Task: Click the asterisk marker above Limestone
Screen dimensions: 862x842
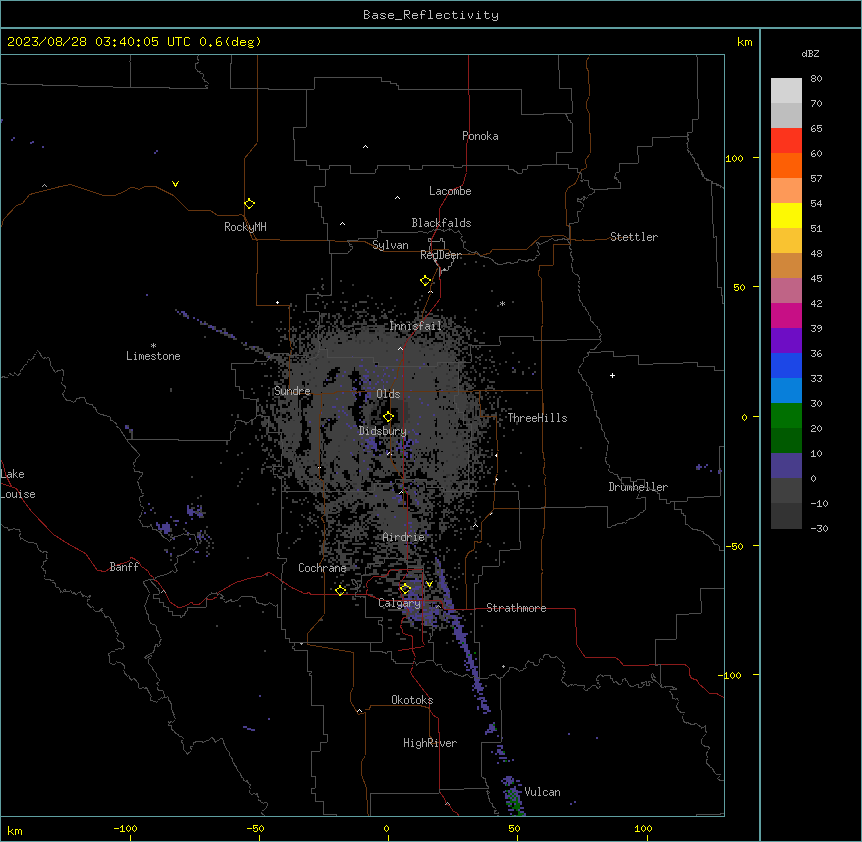Action: pyautogui.click(x=153, y=345)
